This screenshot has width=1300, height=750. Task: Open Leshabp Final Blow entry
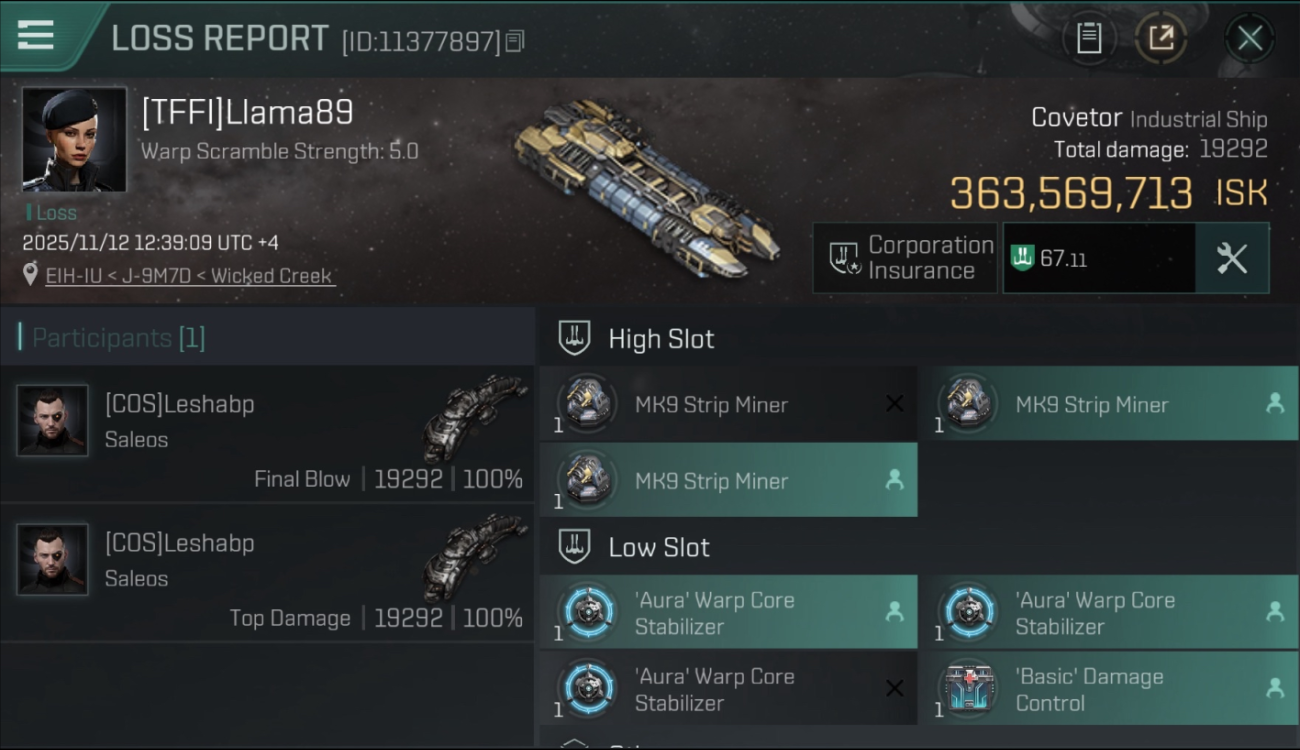coord(267,434)
